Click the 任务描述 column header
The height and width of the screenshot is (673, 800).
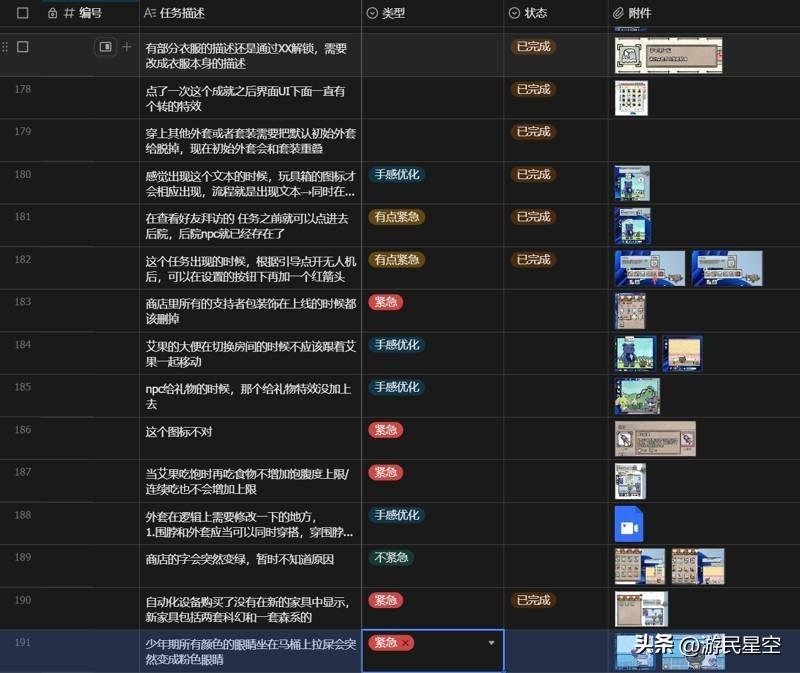182,13
